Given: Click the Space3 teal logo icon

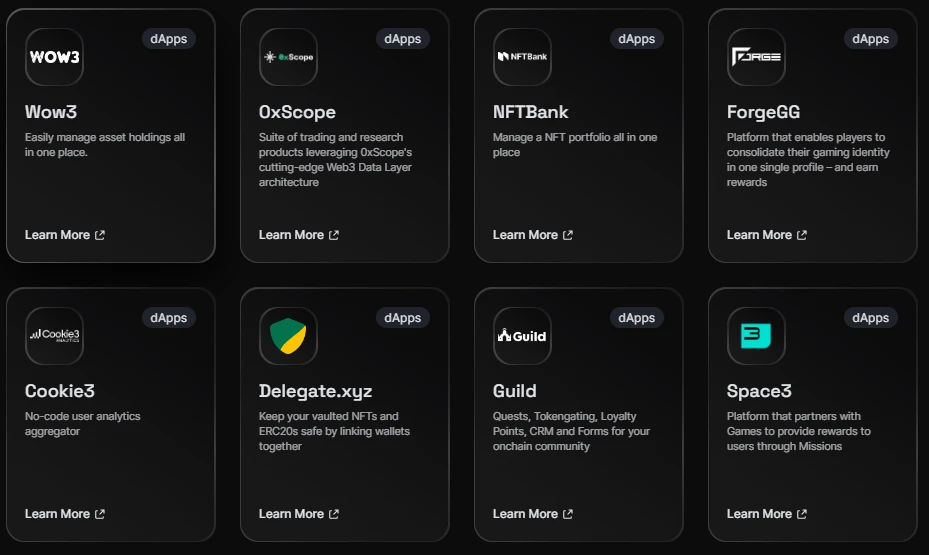Looking at the screenshot, I should tap(756, 335).
